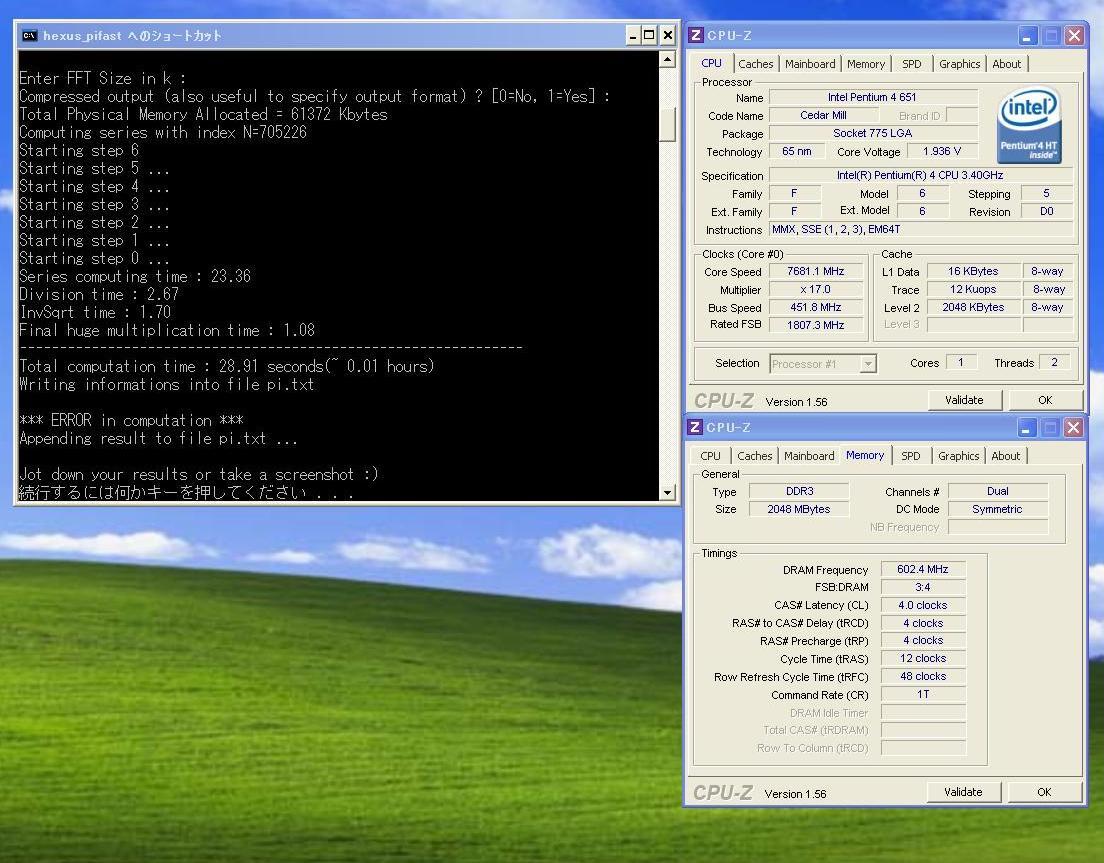Click the Bus Speed value '451.8 MHz'
Viewport: 1104px width, 863px height.
pyautogui.click(x=815, y=308)
